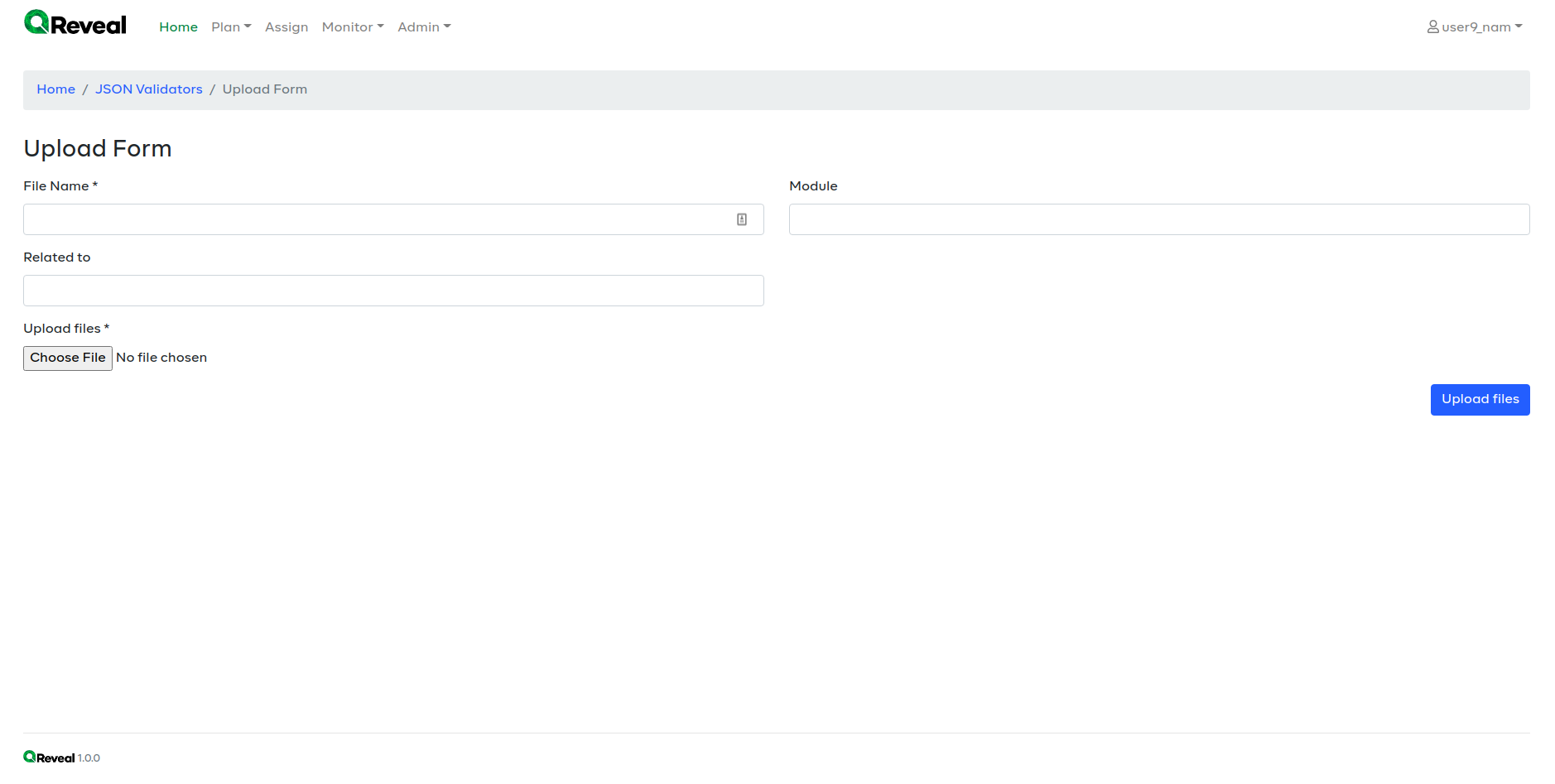This screenshot has width=1555, height=784.
Task: Select the Home menu item
Action: click(178, 26)
